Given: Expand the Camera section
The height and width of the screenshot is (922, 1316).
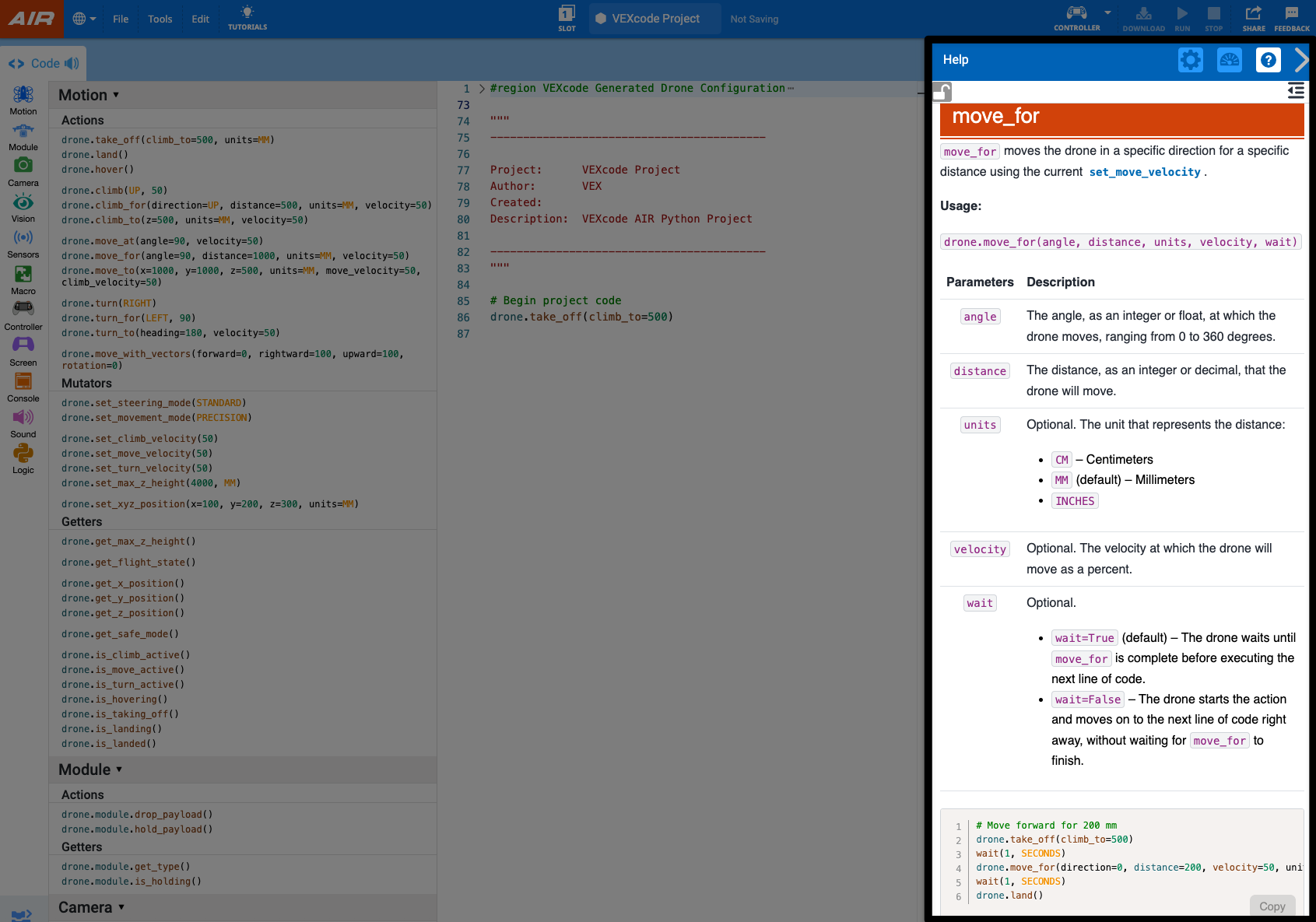Looking at the screenshot, I should [121, 907].
